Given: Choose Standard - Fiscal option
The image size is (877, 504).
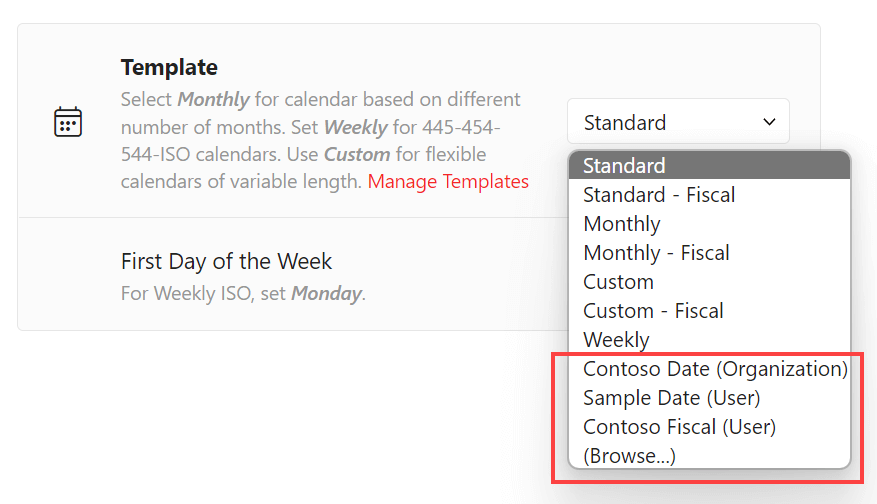Looking at the screenshot, I should (709, 195).
